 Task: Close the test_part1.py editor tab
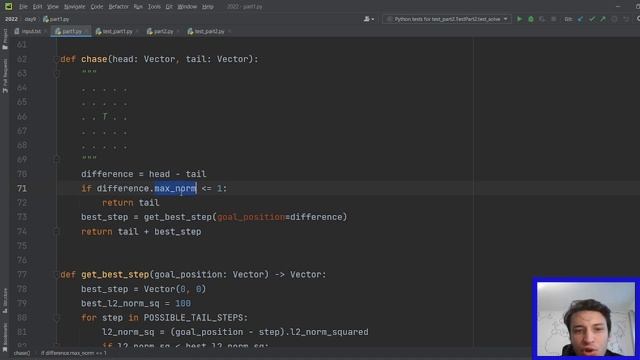tap(137, 31)
